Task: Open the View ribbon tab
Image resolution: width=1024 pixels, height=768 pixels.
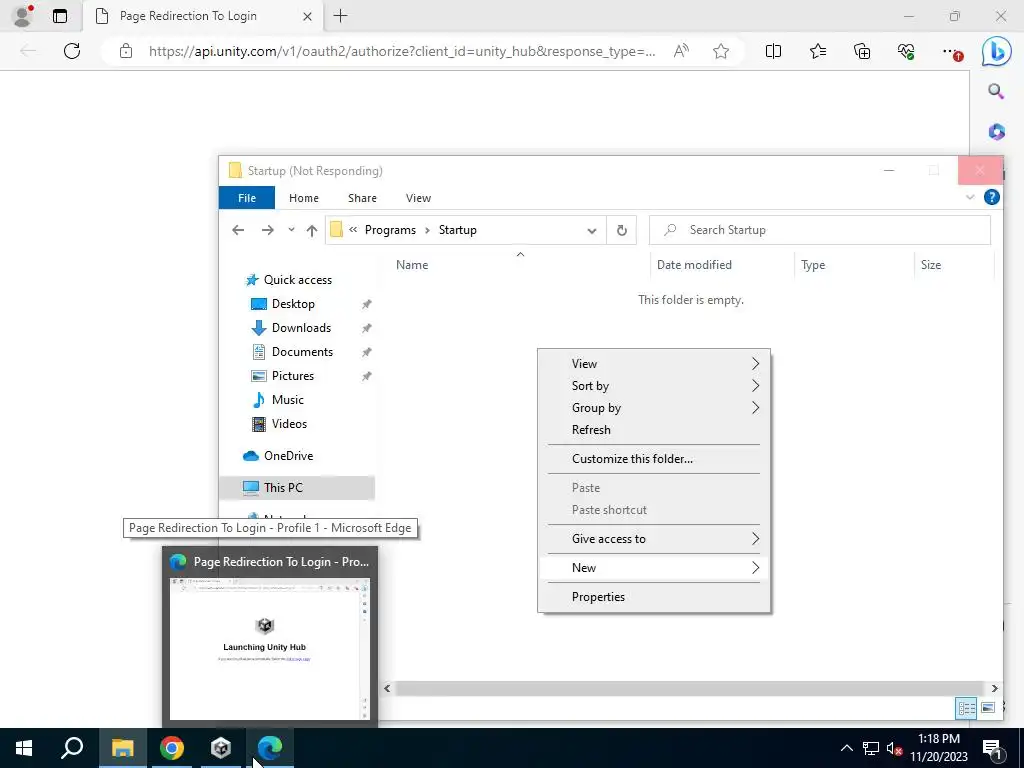Action: [x=418, y=198]
